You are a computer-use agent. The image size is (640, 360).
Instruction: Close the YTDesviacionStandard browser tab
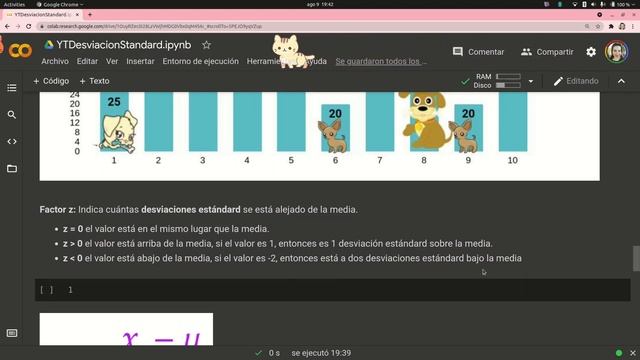coord(77,15)
